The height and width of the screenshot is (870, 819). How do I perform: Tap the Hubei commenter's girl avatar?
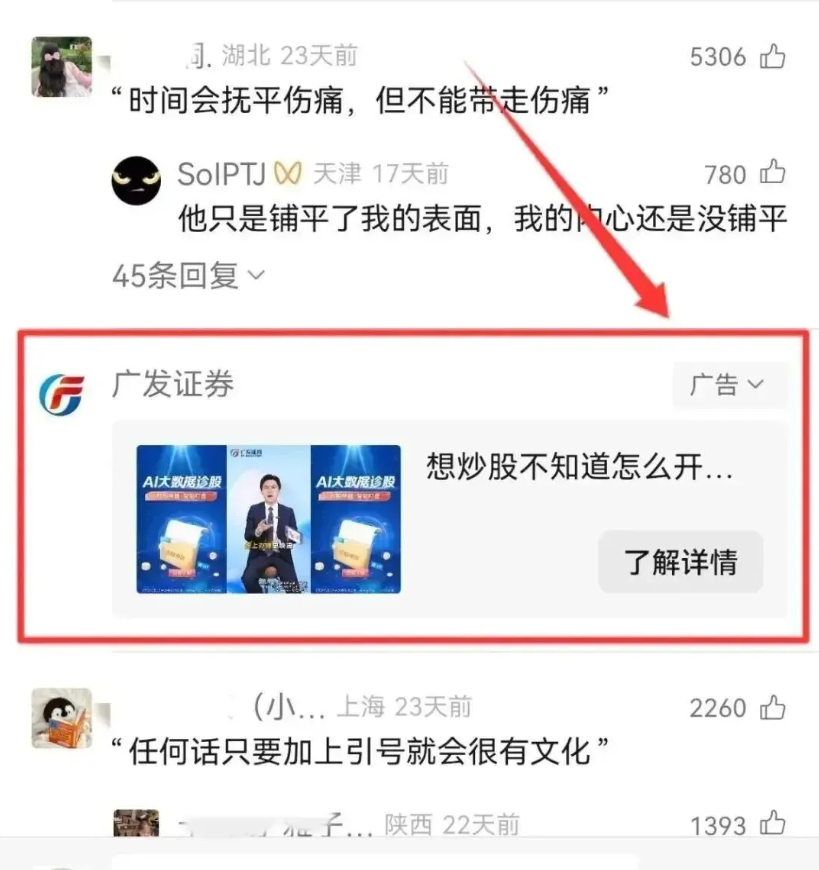62,67
